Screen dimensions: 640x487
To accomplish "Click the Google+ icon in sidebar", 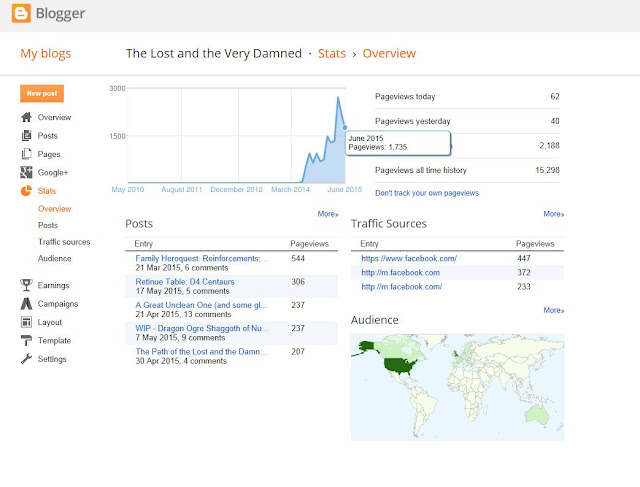I will 26,172.
